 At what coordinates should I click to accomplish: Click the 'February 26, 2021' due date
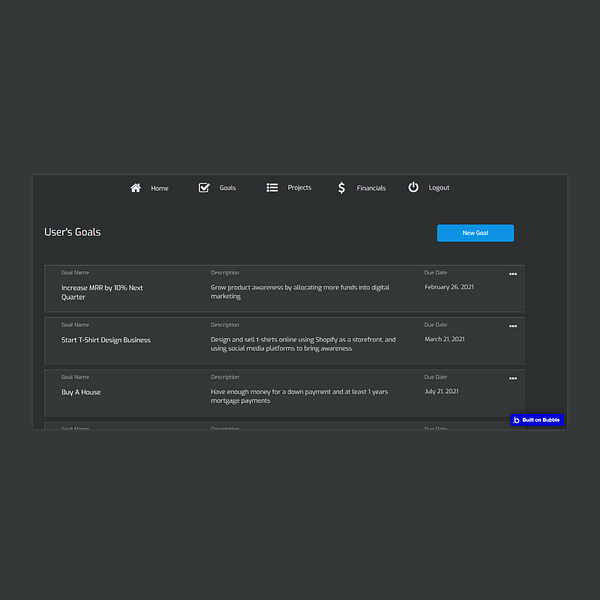coord(449,287)
